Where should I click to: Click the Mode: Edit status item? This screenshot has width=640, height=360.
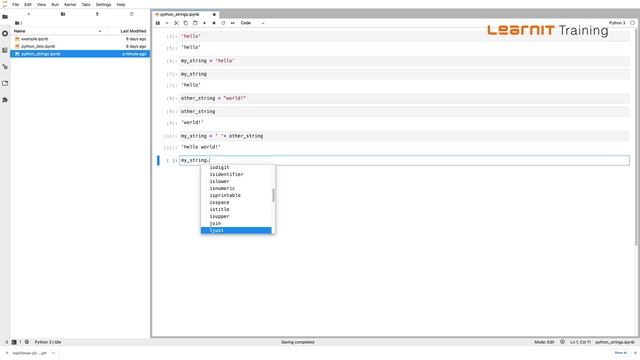point(544,342)
